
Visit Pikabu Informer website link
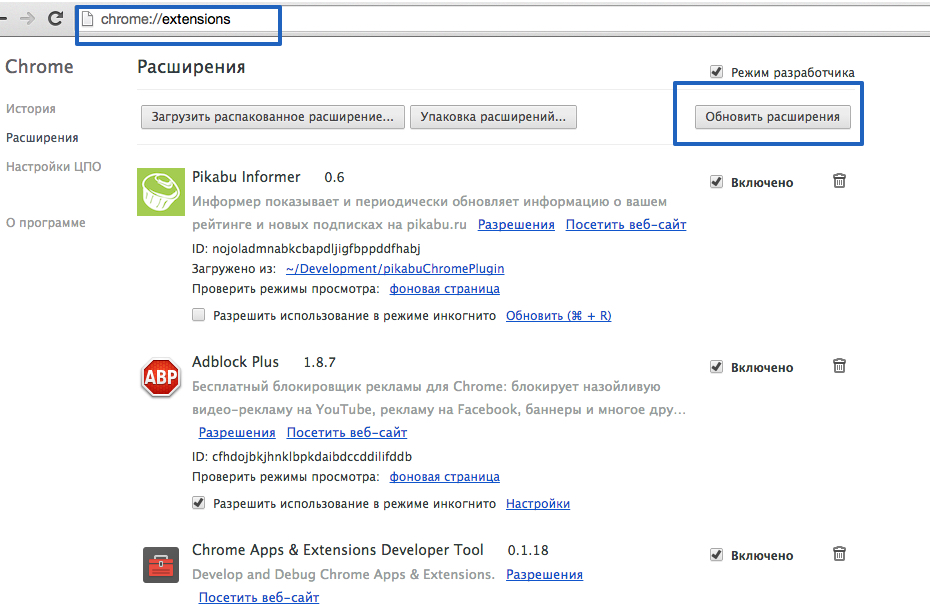(x=626, y=225)
